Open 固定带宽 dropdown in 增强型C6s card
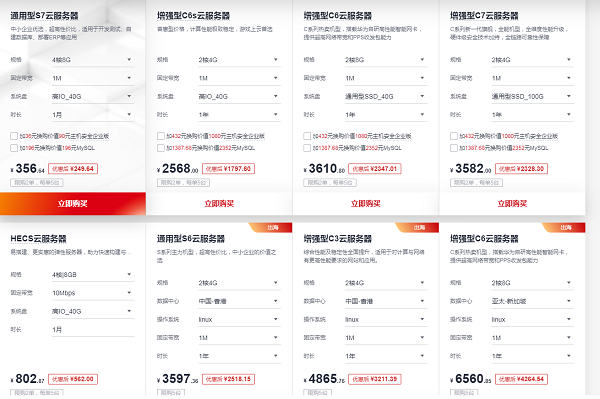This screenshot has height=399, width=600. pos(239,78)
